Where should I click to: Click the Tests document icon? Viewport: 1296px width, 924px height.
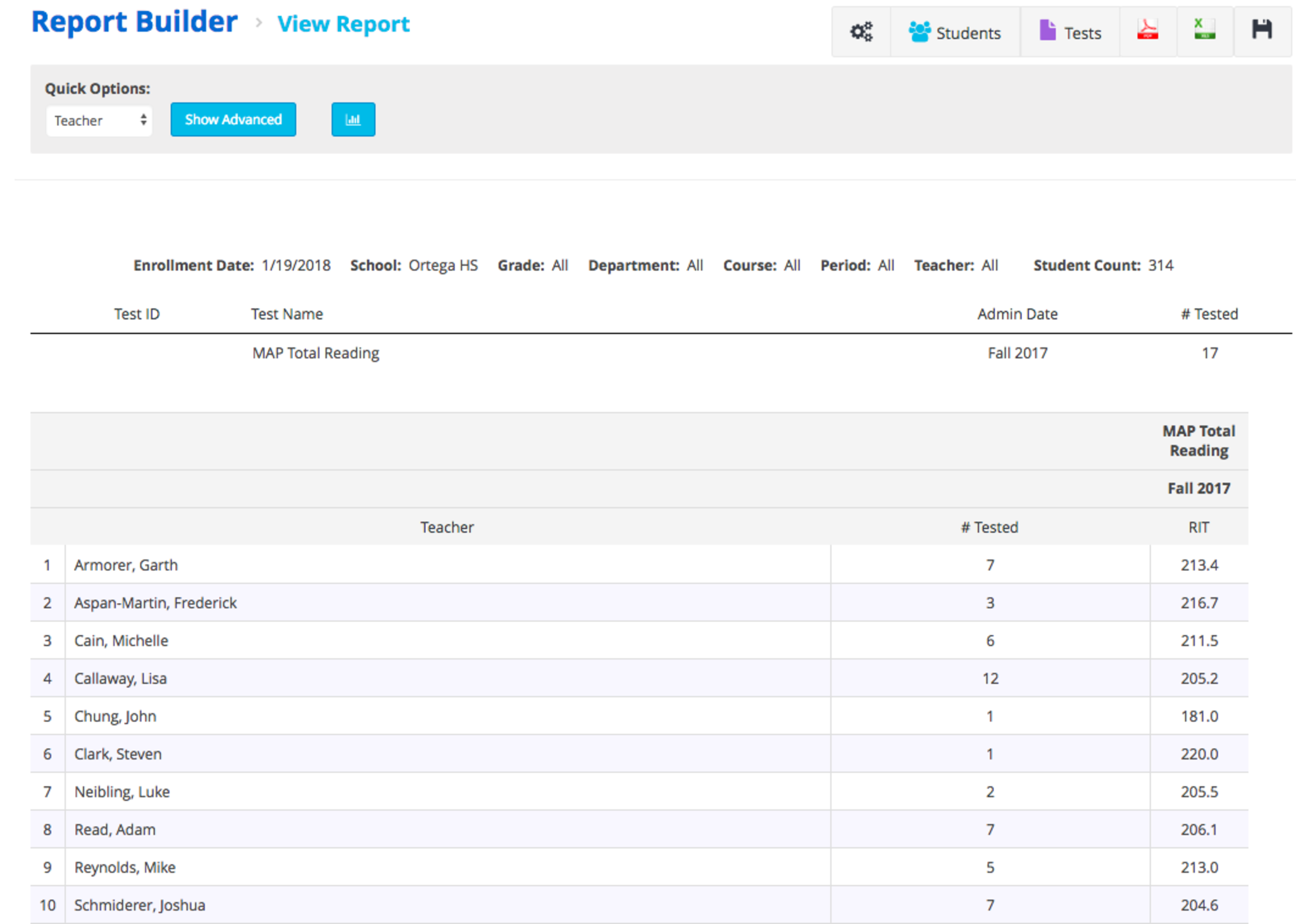pos(1047,30)
